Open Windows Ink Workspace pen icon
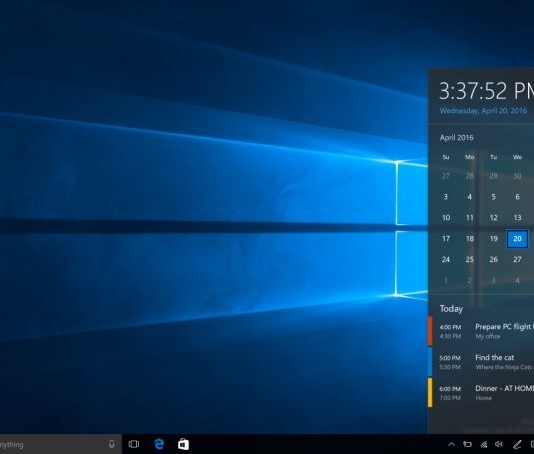 point(517,444)
